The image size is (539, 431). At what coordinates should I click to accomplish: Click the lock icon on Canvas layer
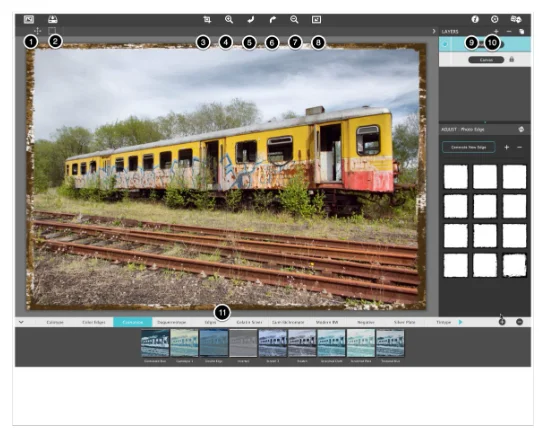click(x=512, y=59)
